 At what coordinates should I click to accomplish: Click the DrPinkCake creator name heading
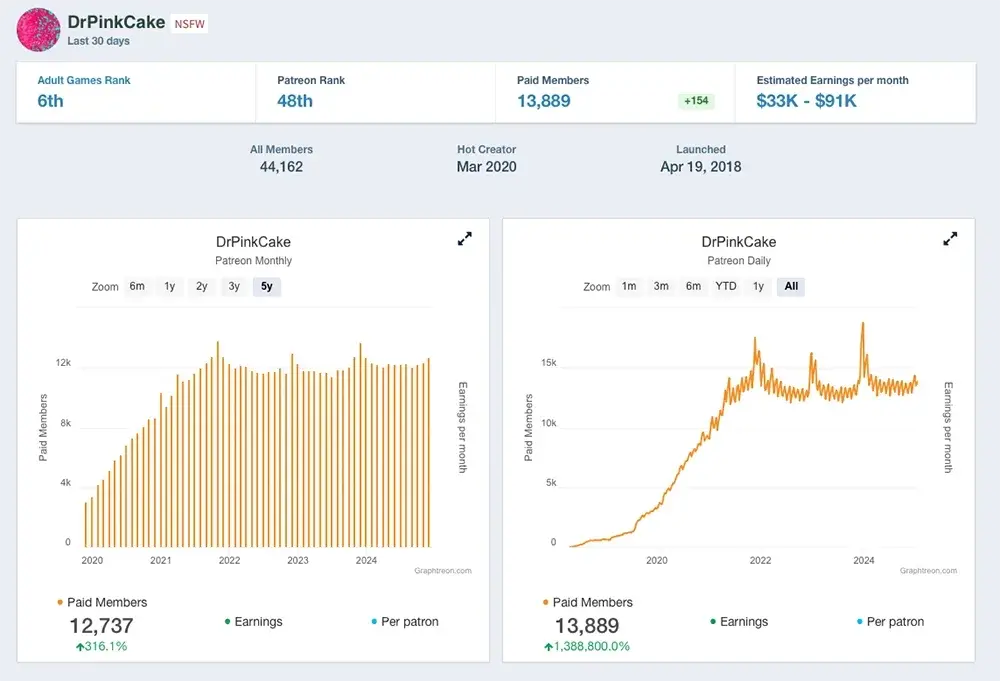click(116, 22)
